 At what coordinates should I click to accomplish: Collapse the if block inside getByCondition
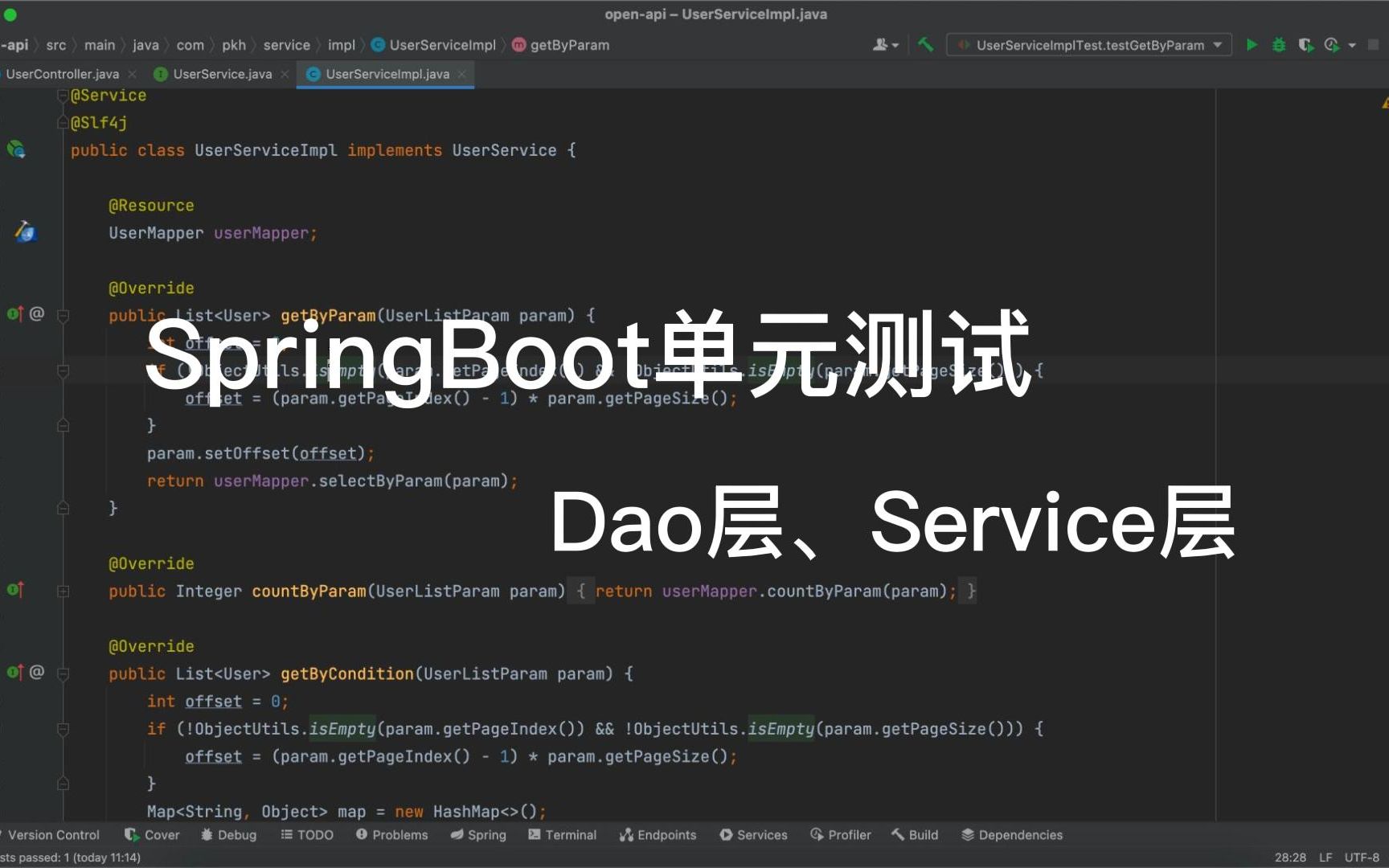[x=63, y=729]
